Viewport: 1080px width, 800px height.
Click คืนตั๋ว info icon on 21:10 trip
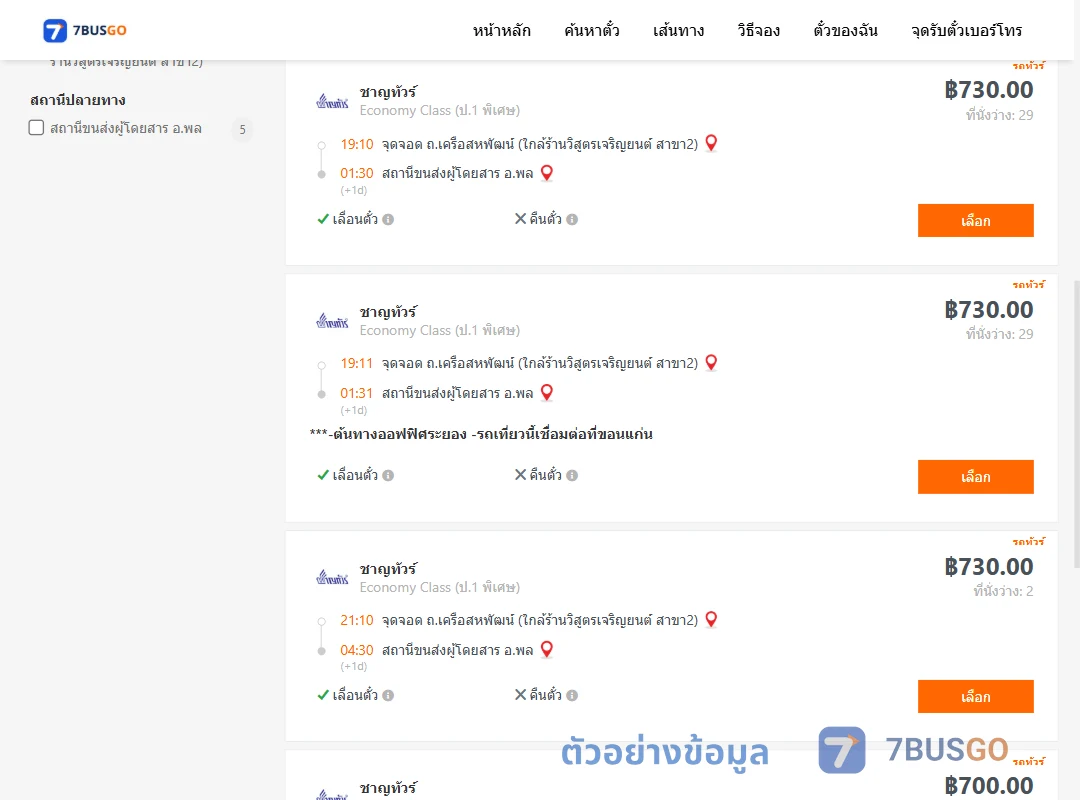click(x=572, y=695)
